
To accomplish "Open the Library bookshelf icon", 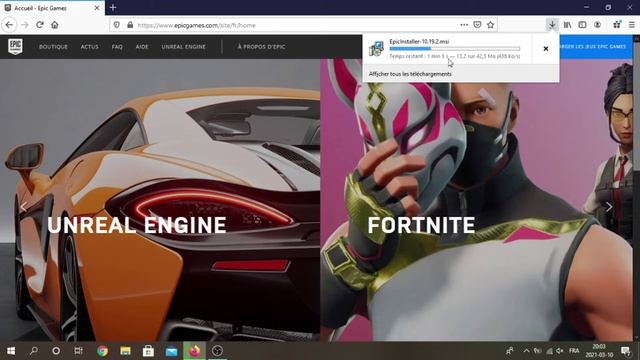I will 567,25.
